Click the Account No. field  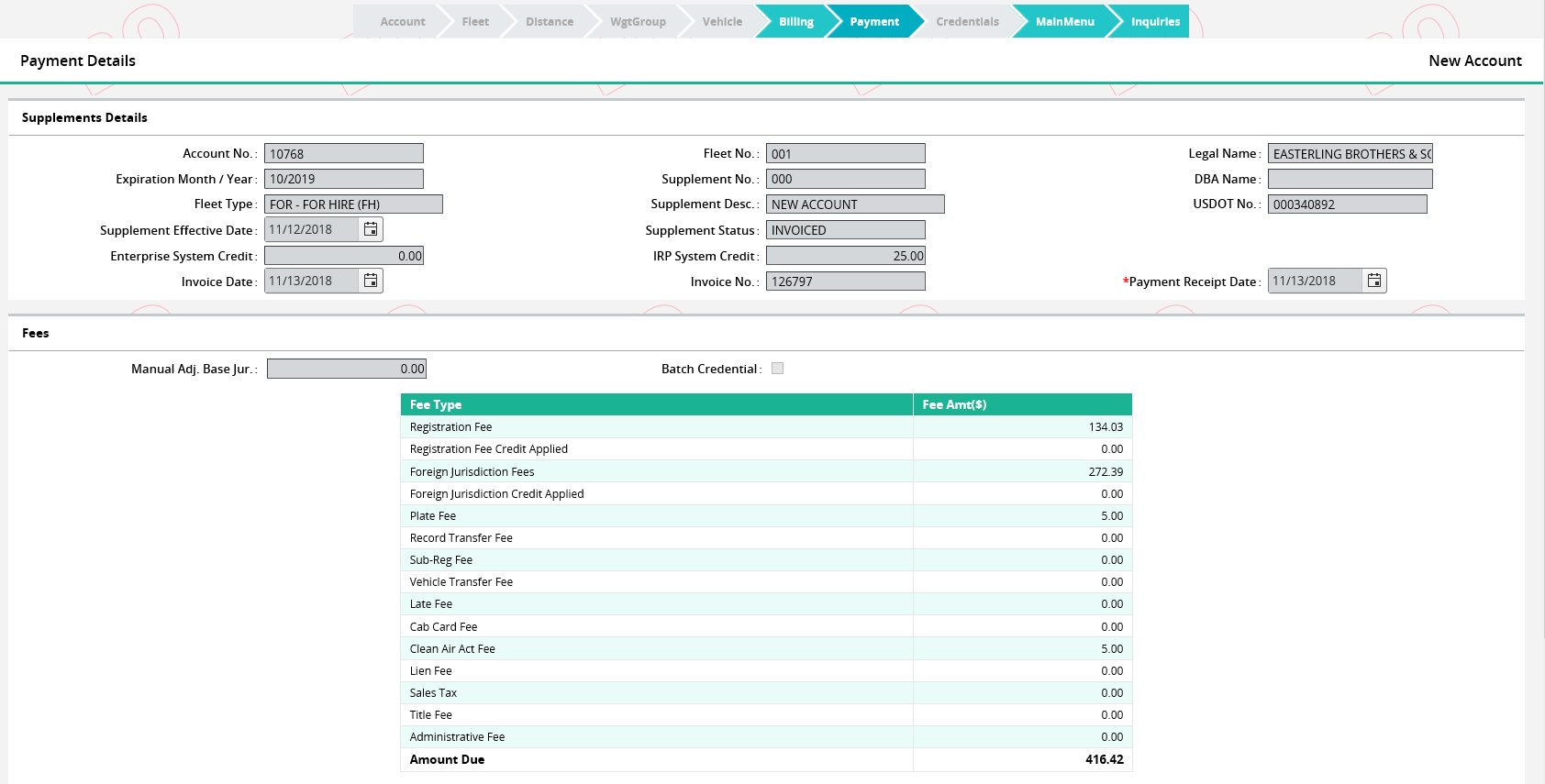344,153
